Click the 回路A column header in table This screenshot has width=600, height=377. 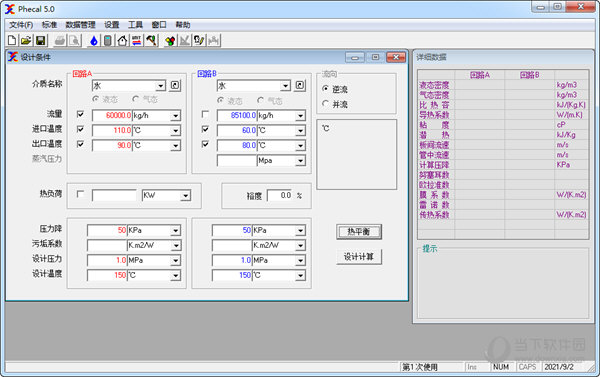click(x=479, y=75)
